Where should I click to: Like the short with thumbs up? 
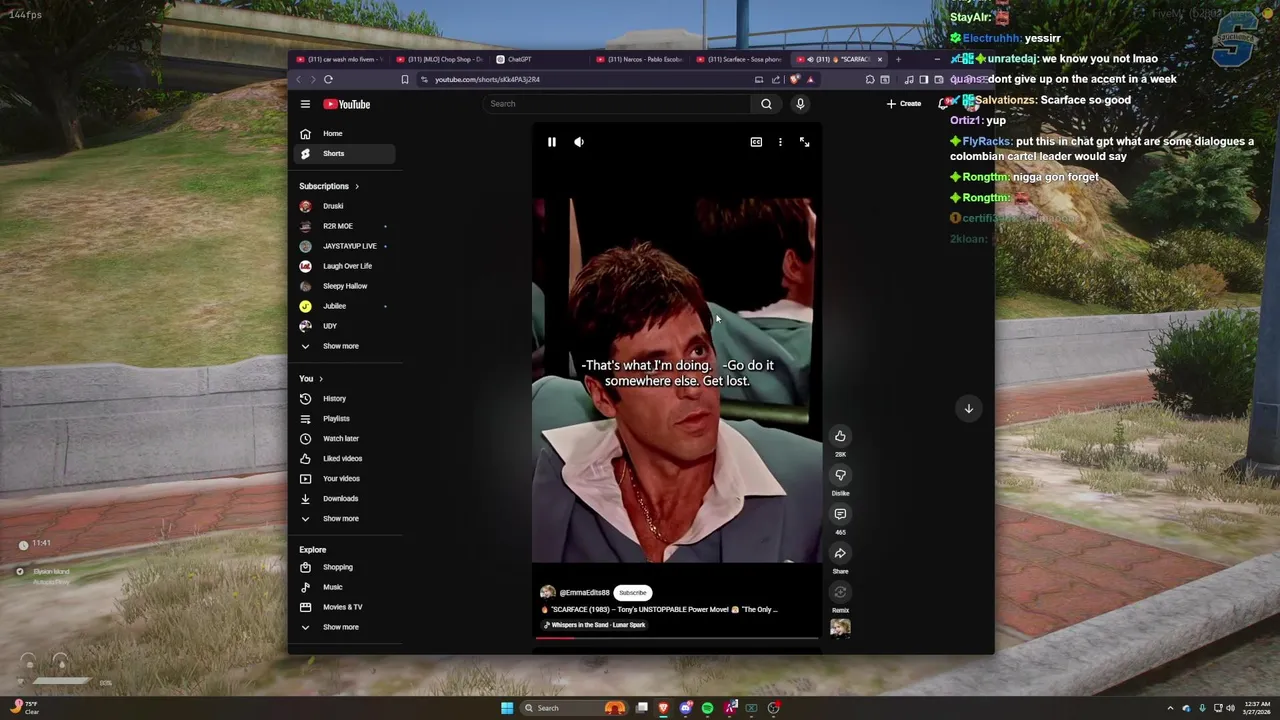840,436
